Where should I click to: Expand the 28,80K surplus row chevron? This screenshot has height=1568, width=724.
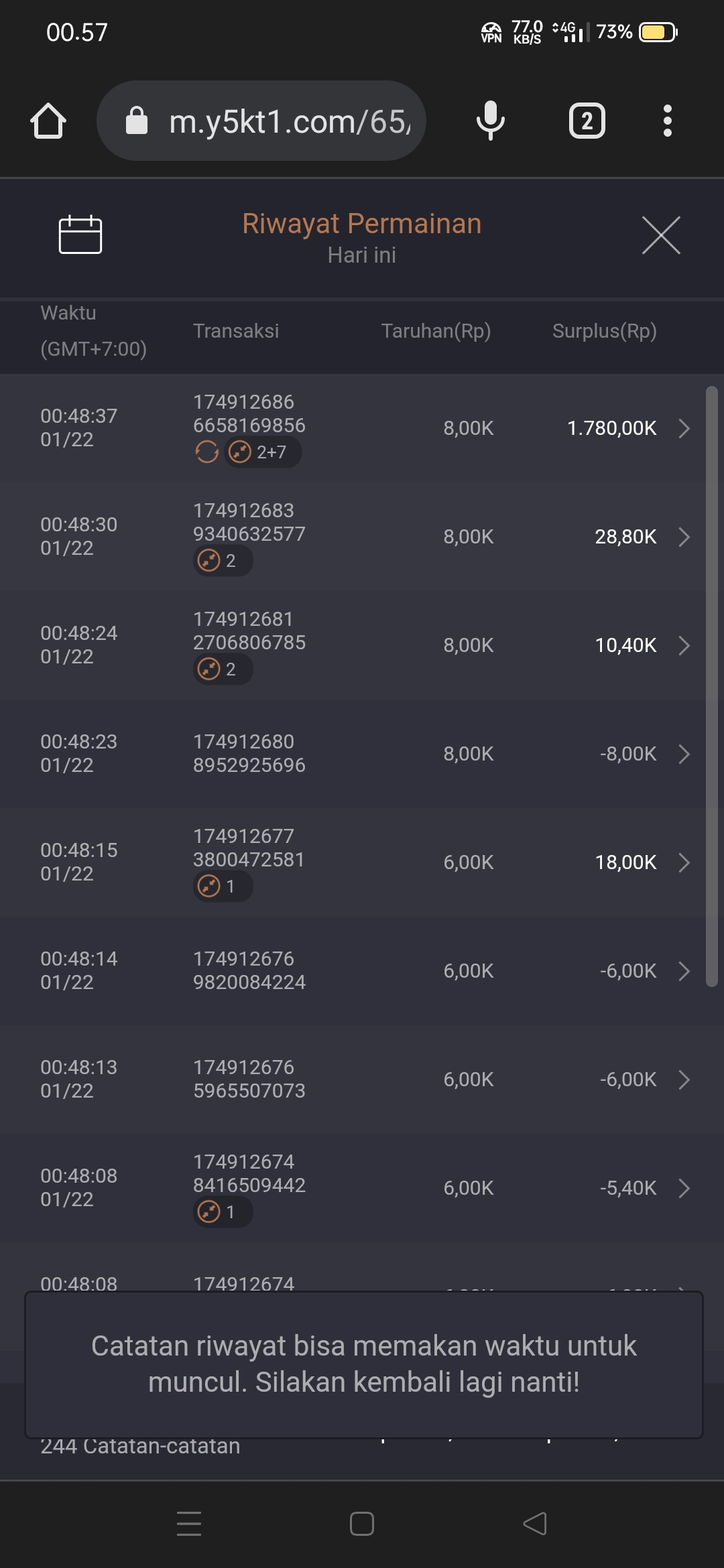click(x=684, y=537)
